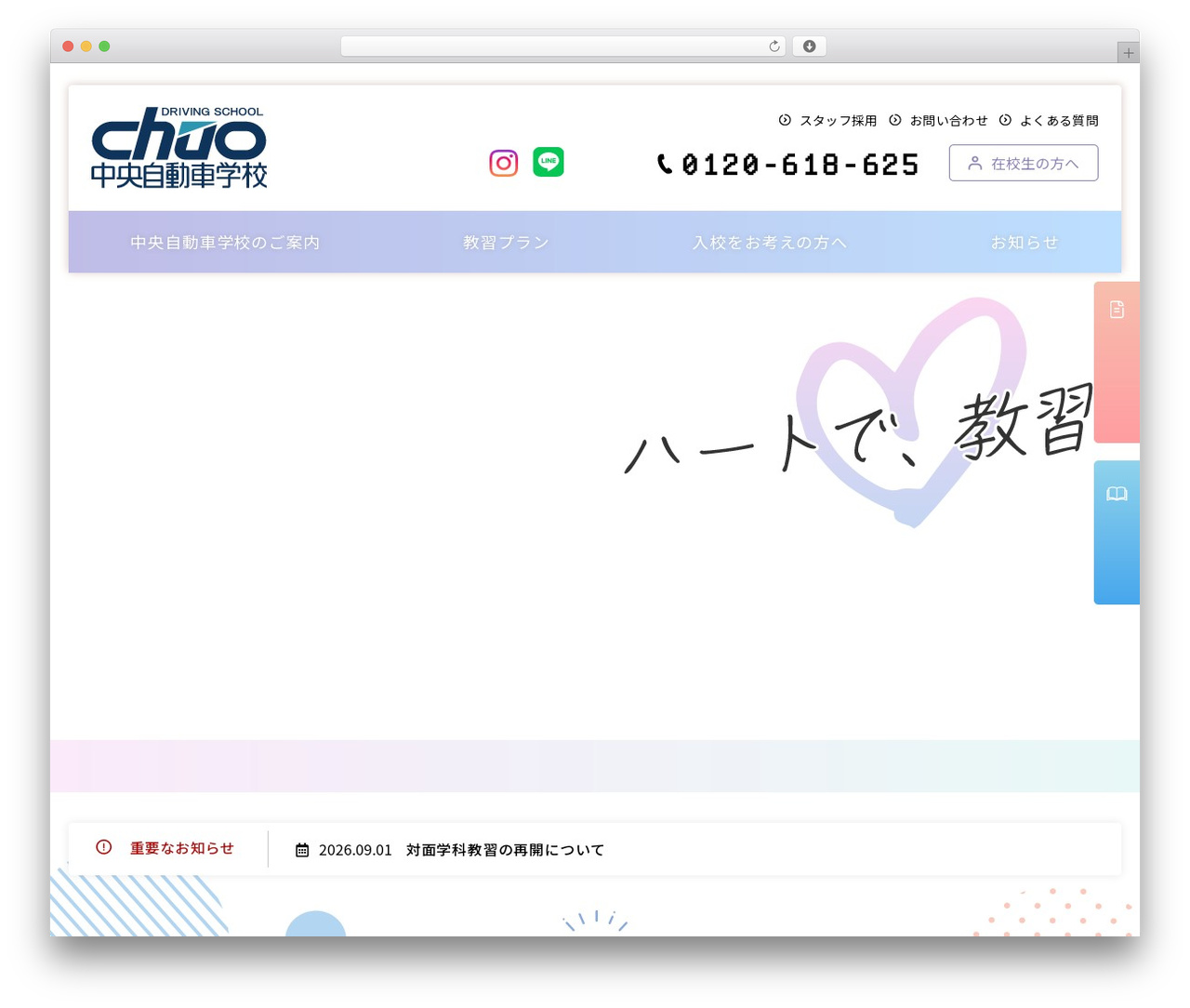Viewport: 1190px width, 1008px height.
Task: Click the blue open-book side tab
Action: pos(1117,532)
